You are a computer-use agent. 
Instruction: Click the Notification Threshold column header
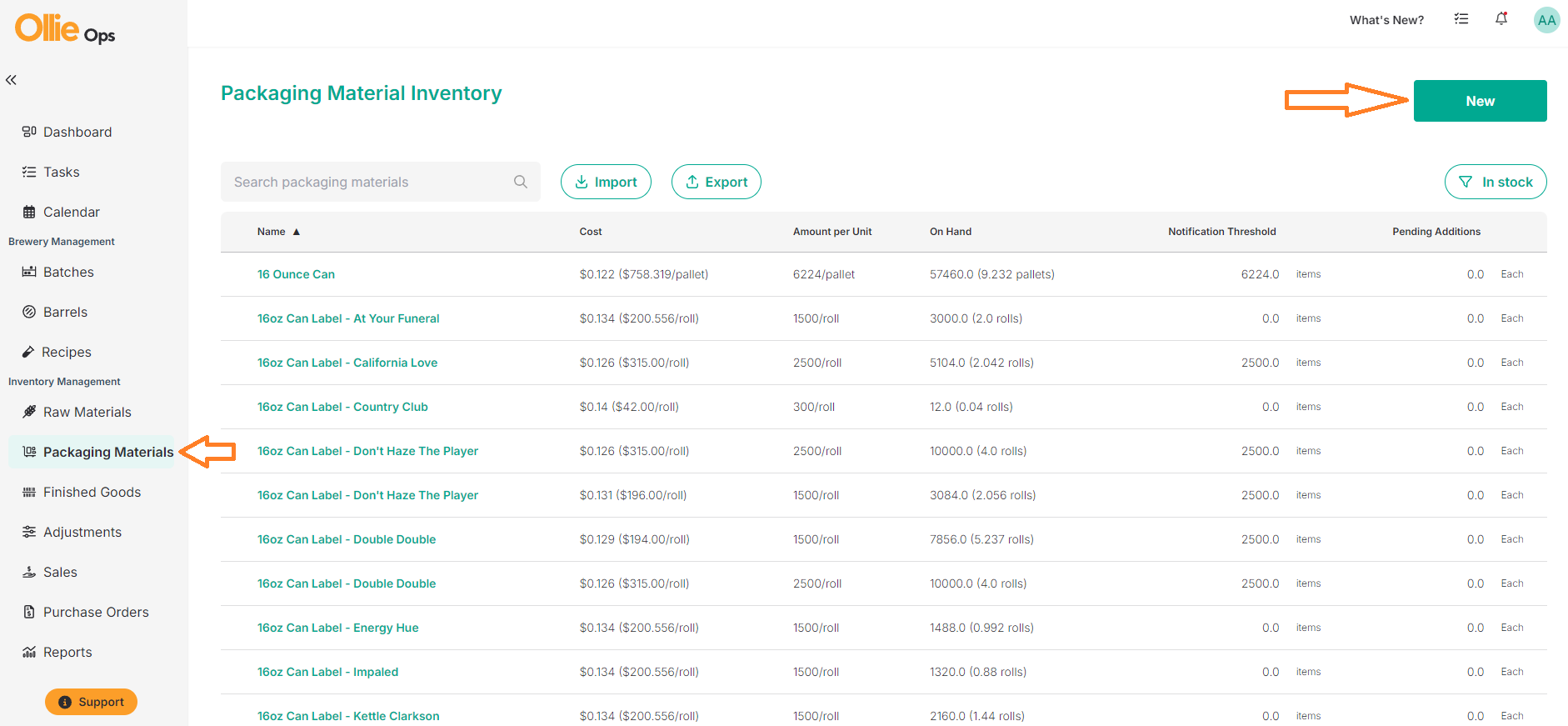1221,232
